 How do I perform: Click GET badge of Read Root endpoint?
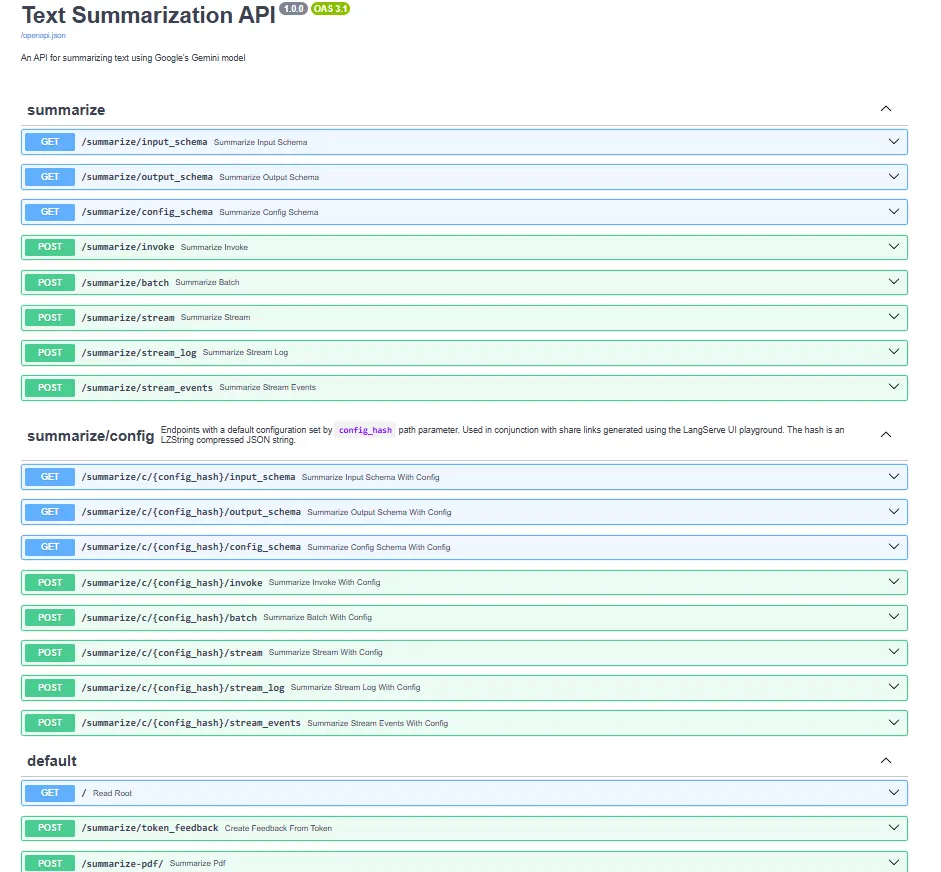tap(50, 793)
